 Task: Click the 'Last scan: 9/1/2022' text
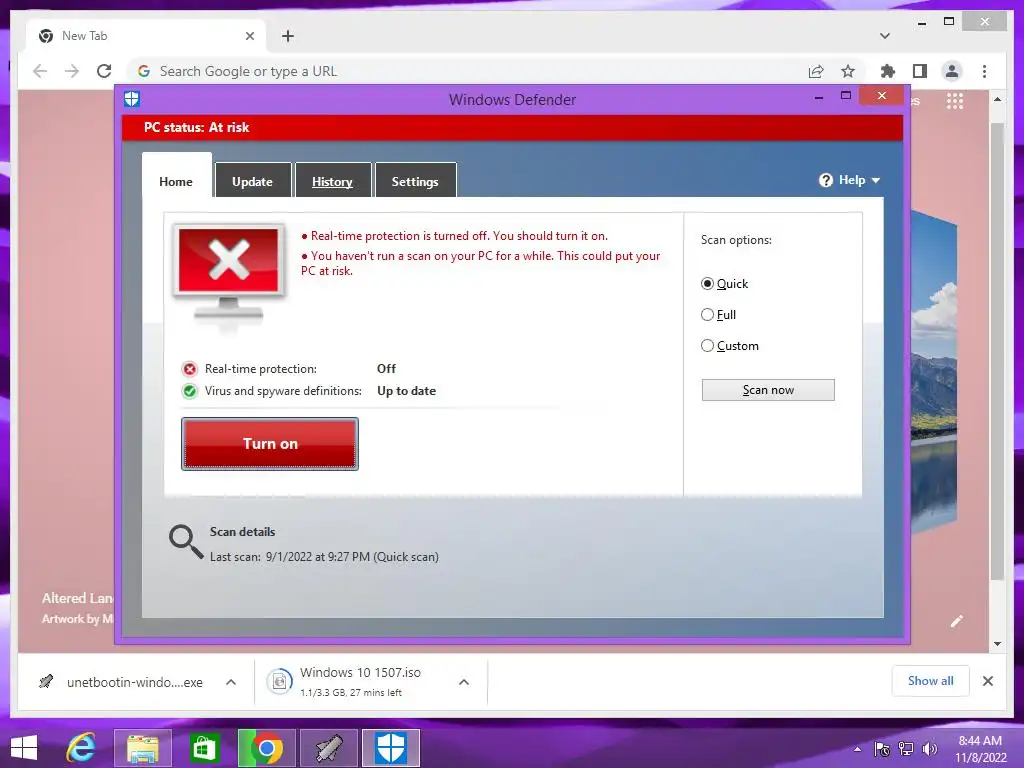[324, 557]
